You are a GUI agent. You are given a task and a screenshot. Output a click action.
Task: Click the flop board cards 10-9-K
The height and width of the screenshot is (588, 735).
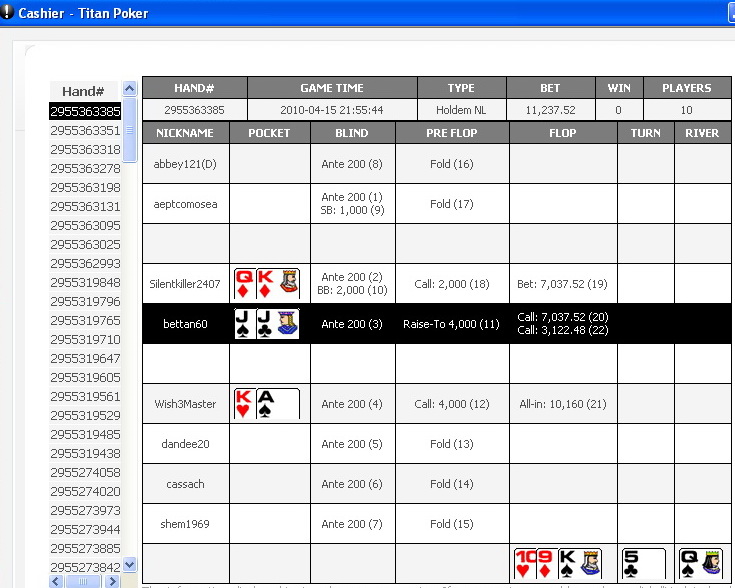pyautogui.click(x=558, y=563)
